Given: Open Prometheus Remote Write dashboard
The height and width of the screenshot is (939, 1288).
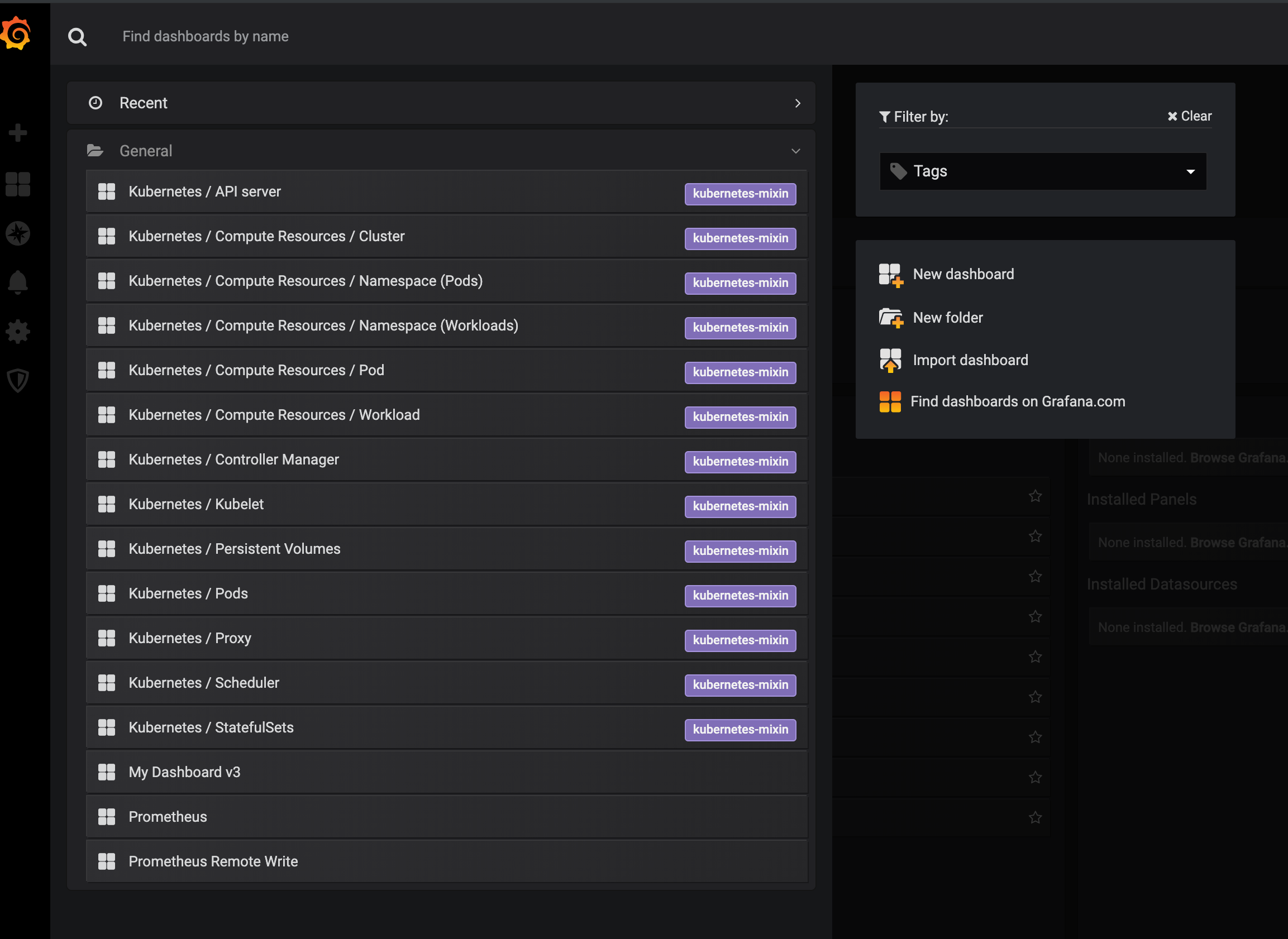Looking at the screenshot, I should (446, 862).
